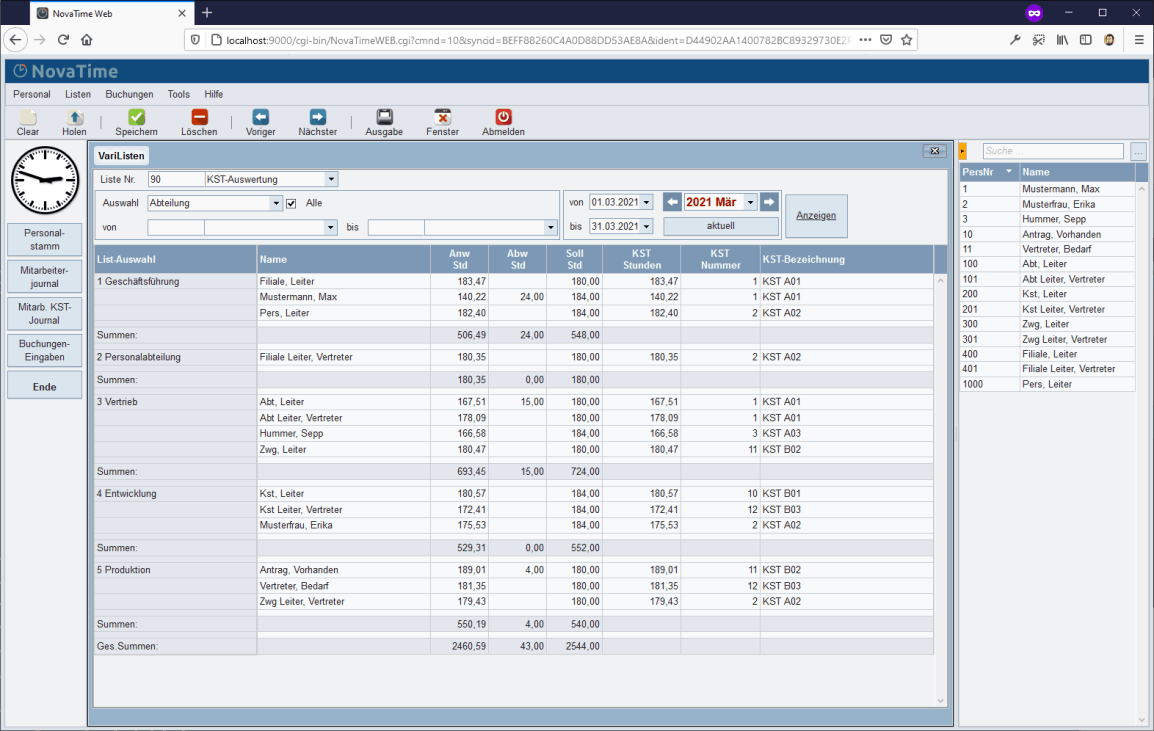Image resolution: width=1154 pixels, height=731 pixels.
Task: Close the VariListen panel
Action: pos(935,151)
